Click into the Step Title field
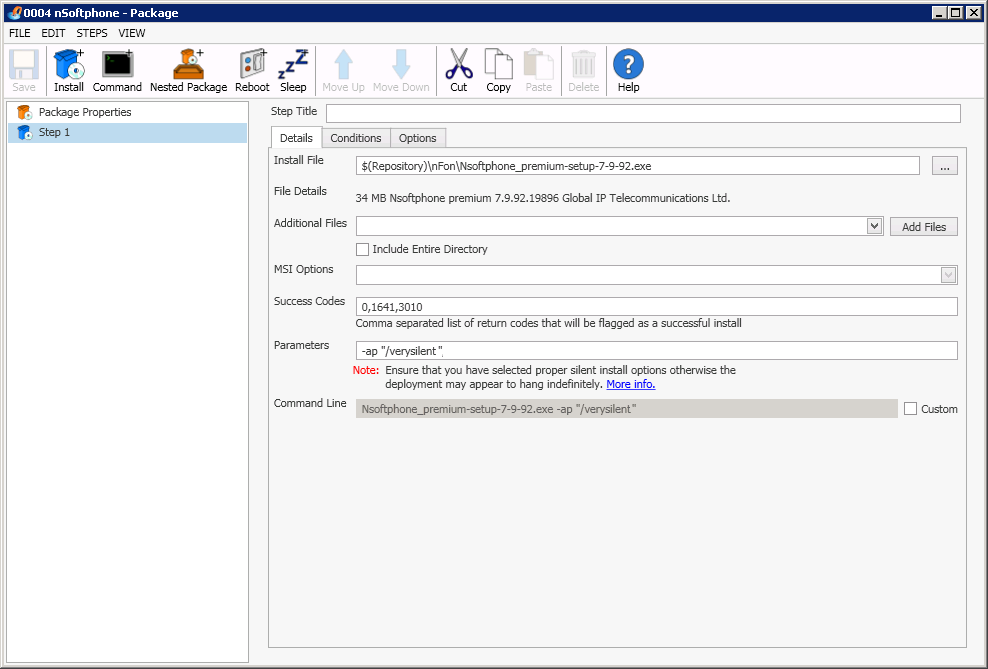This screenshot has height=669, width=988. pos(643,113)
